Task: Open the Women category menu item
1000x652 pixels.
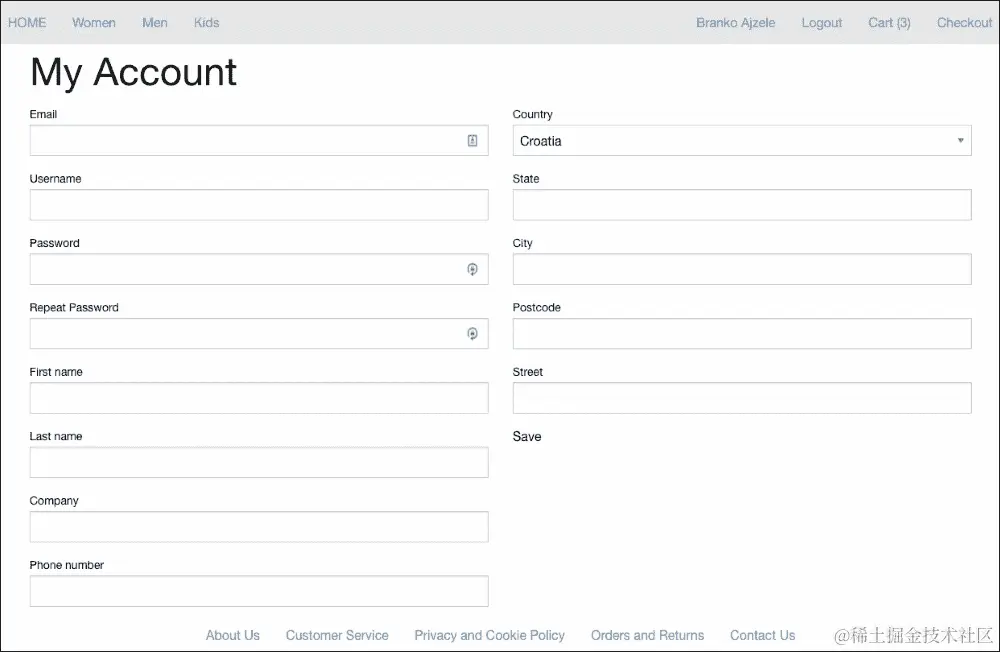Action: [x=94, y=23]
